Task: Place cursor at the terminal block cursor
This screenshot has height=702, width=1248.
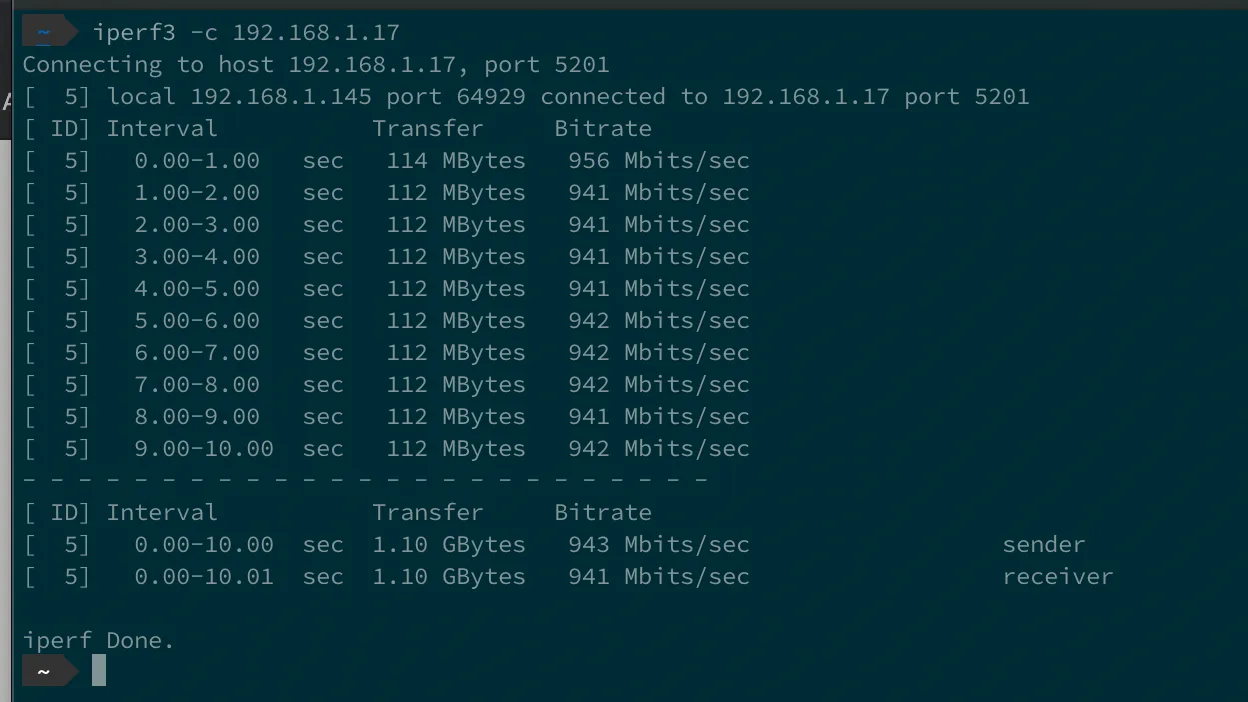Action: (x=99, y=671)
